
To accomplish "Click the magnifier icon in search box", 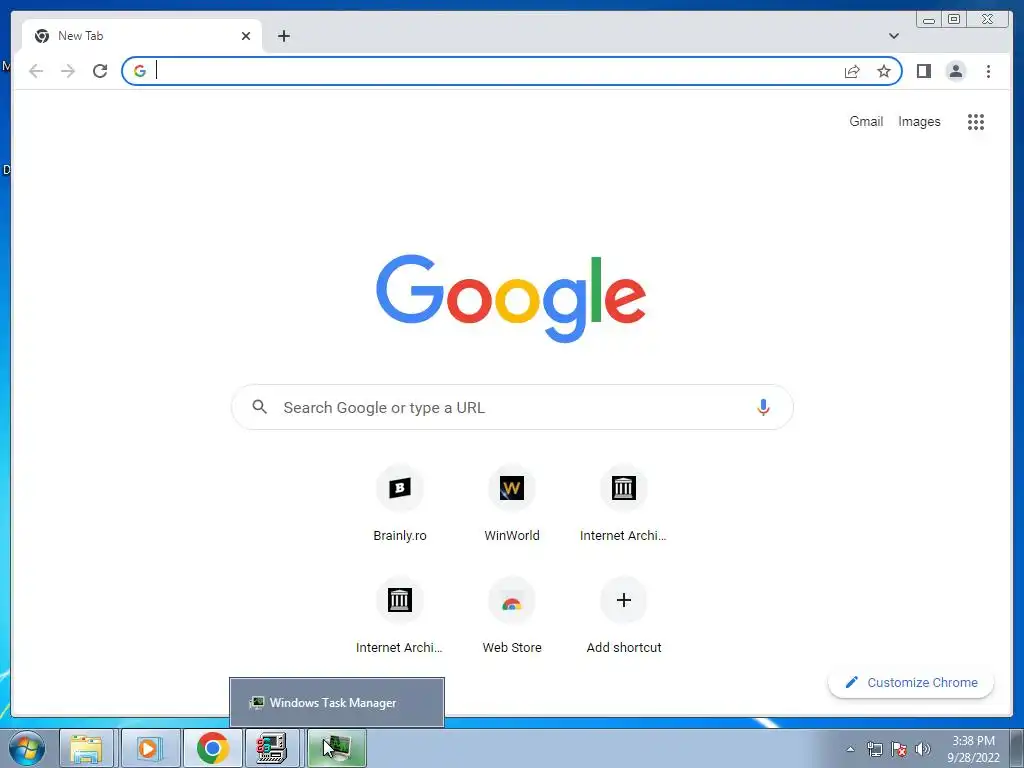I will click(259, 407).
